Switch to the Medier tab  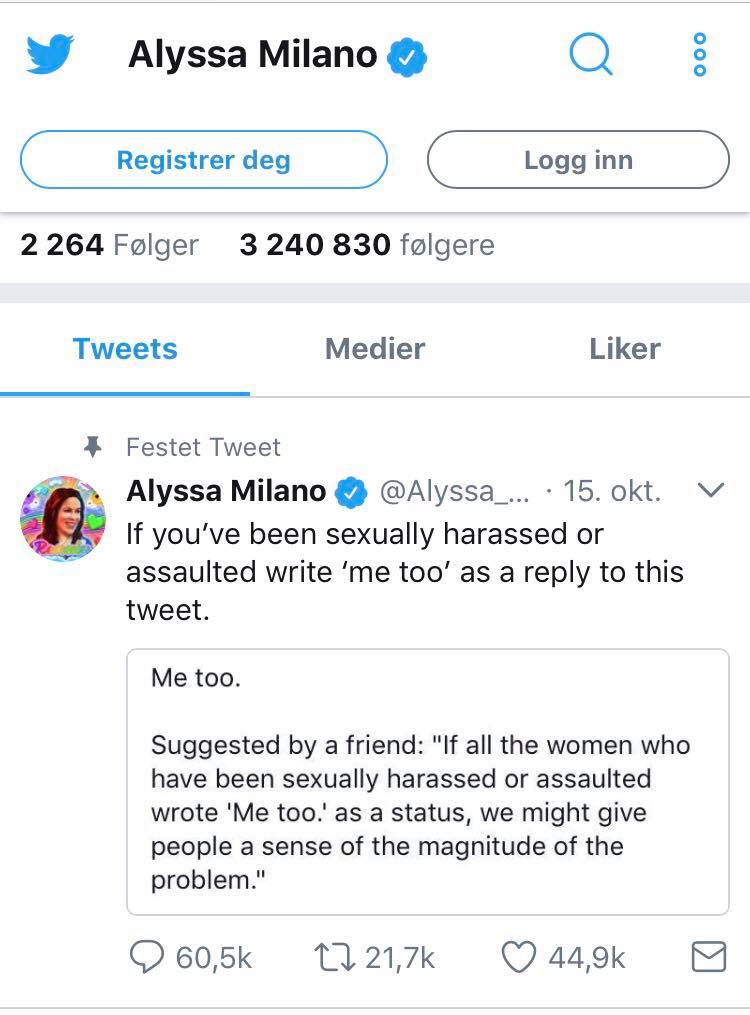coord(375,349)
